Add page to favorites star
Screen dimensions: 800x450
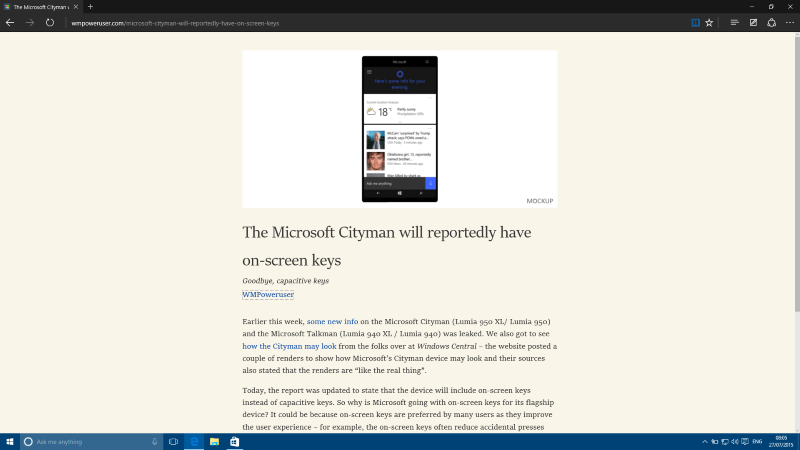[709, 22]
